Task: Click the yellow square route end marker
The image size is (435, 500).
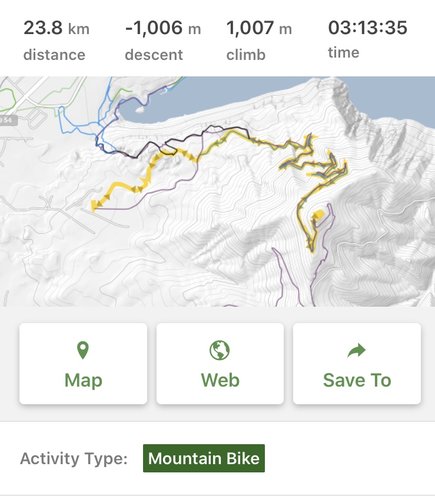Action: [x=318, y=215]
